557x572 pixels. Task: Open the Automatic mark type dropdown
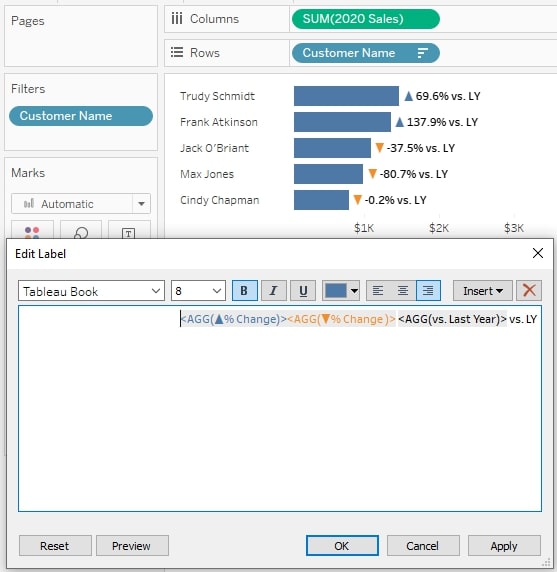(81, 204)
